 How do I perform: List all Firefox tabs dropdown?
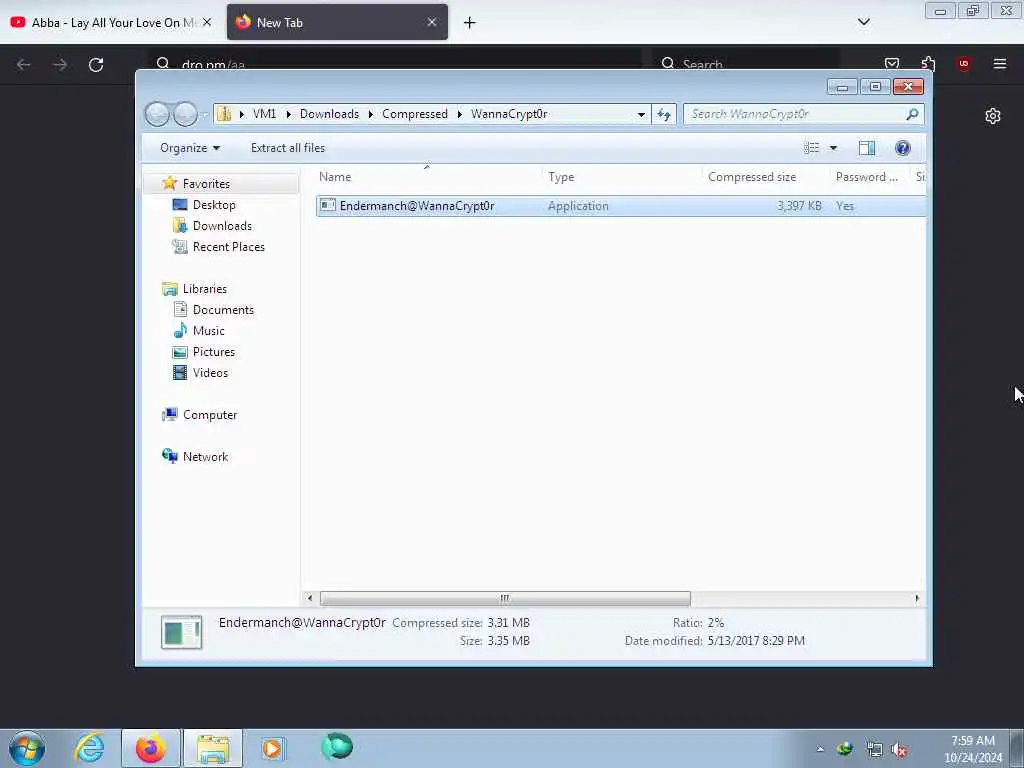[863, 22]
